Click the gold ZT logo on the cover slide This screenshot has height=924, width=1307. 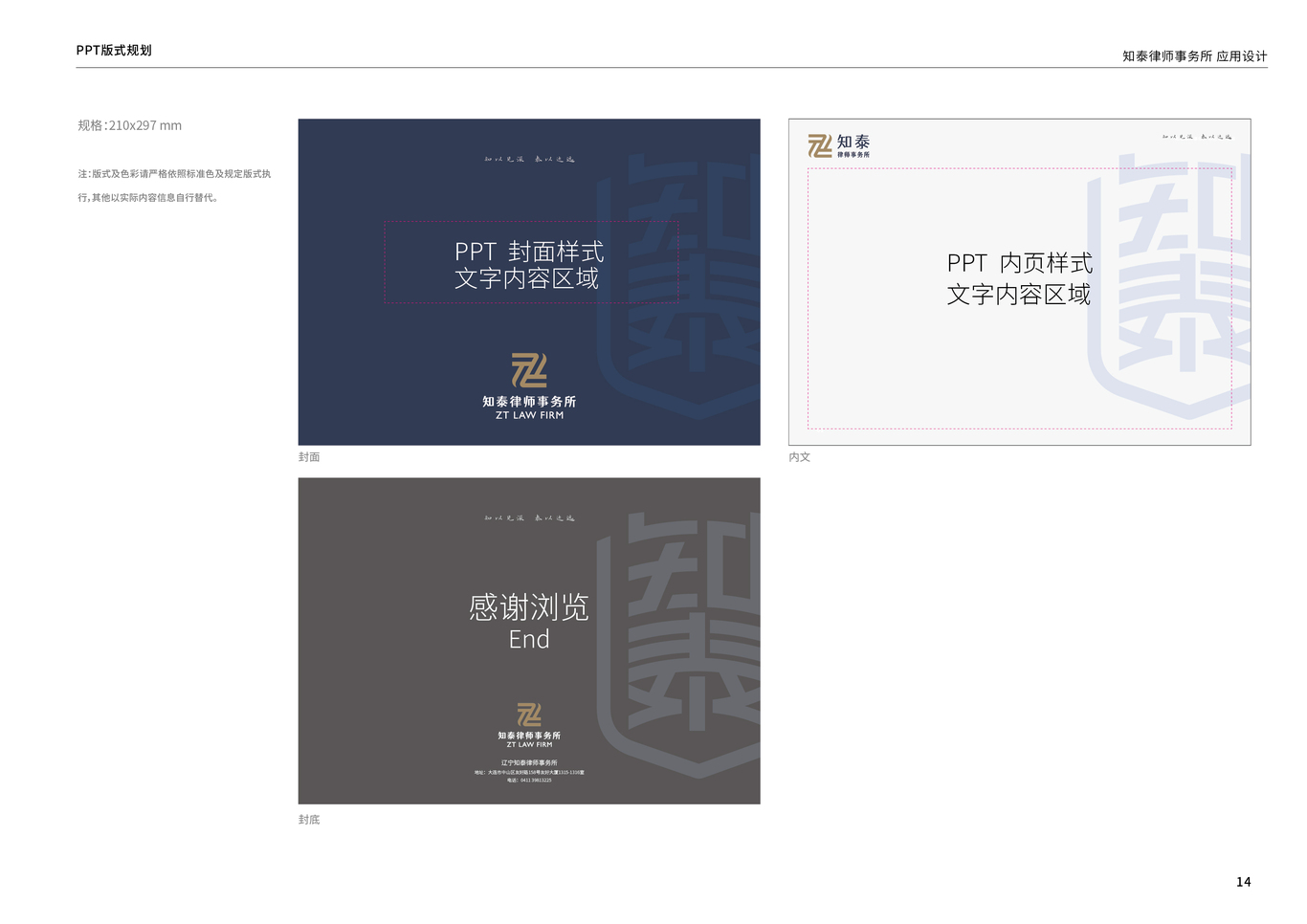[x=529, y=370]
